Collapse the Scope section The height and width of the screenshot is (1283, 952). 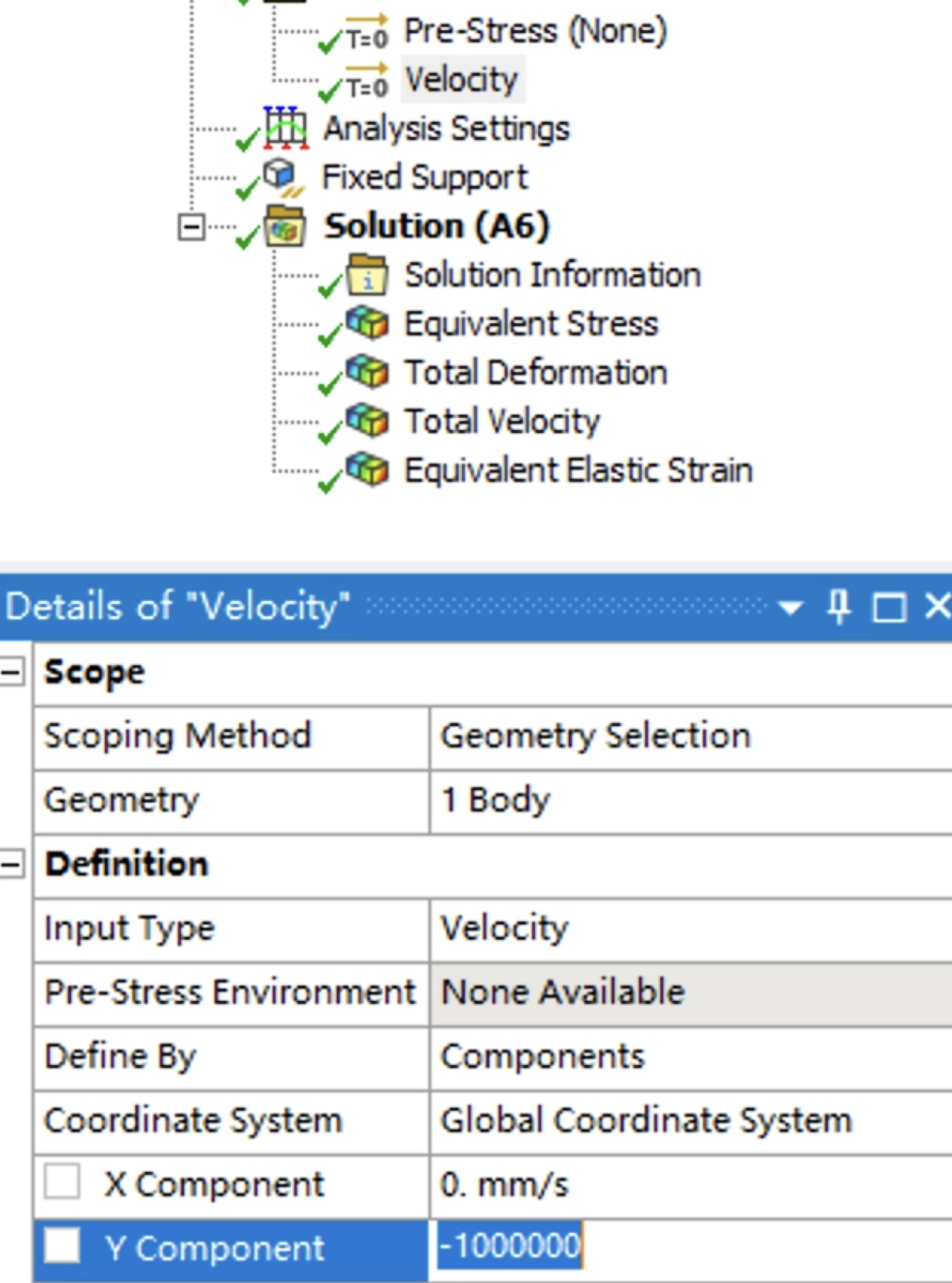pyautogui.click(x=11, y=671)
